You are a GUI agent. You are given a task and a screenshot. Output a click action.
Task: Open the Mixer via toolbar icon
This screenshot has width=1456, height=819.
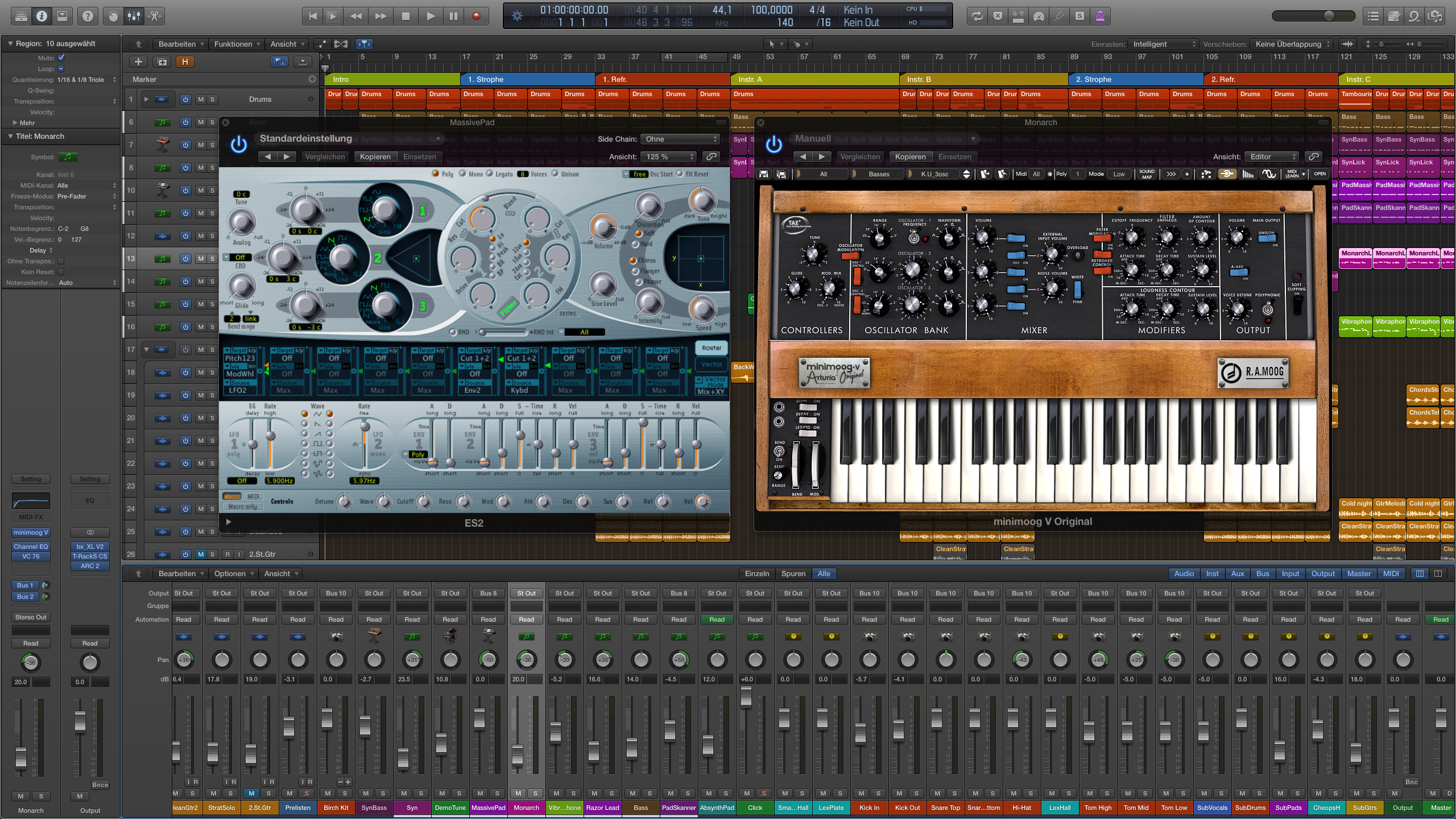134,16
